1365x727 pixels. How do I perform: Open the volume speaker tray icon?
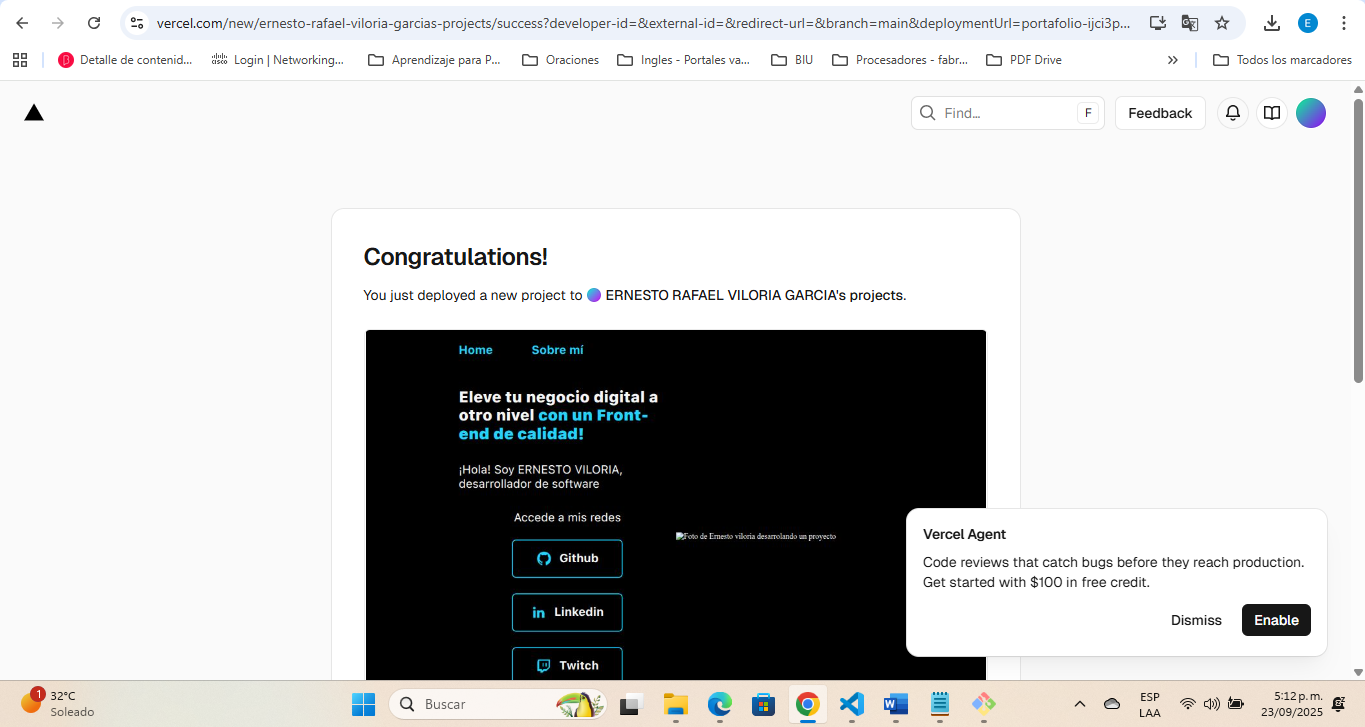(1212, 704)
